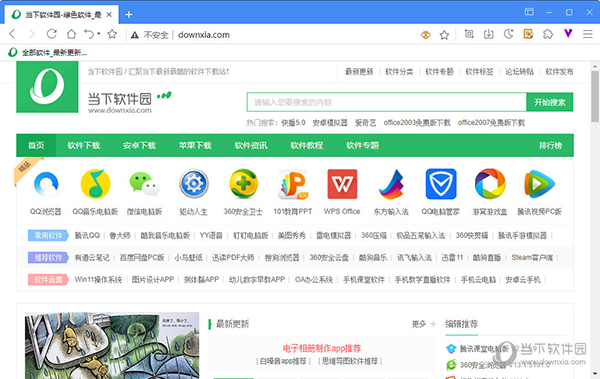Toggle night mode moon icon
This screenshot has height=379, width=600.
click(x=508, y=34)
